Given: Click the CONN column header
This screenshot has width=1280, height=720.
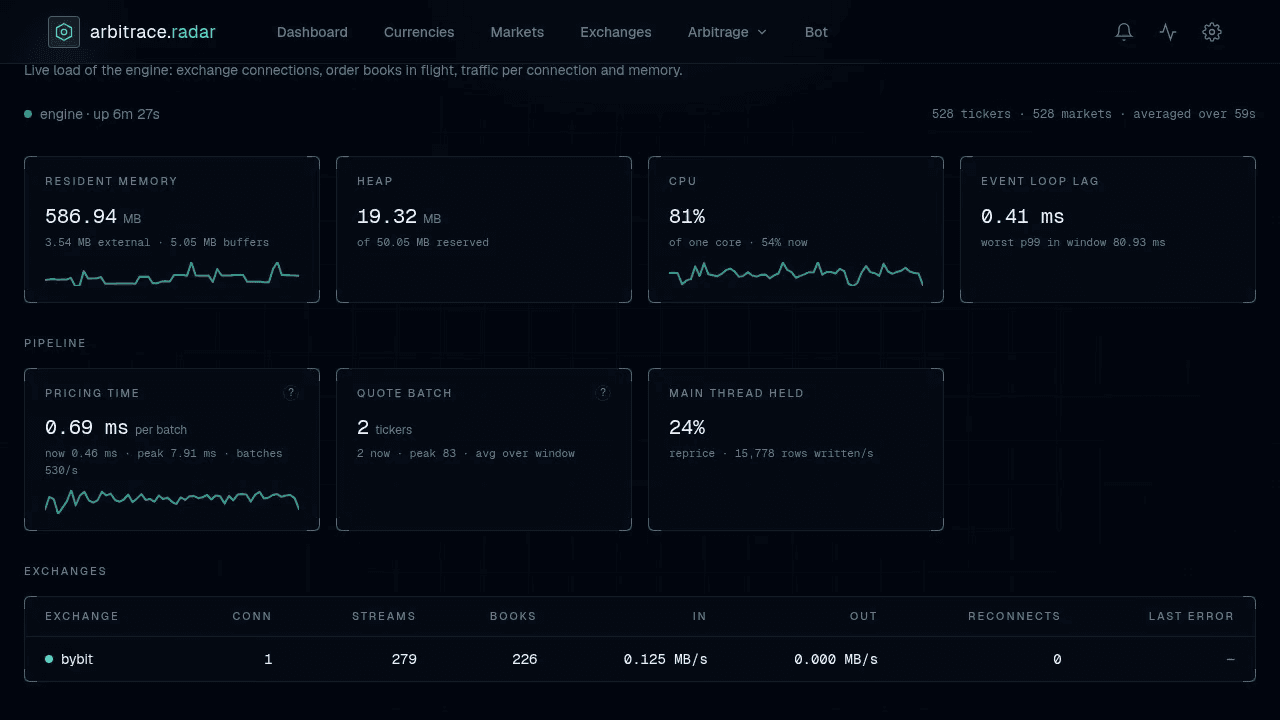Looking at the screenshot, I should click(252, 616).
